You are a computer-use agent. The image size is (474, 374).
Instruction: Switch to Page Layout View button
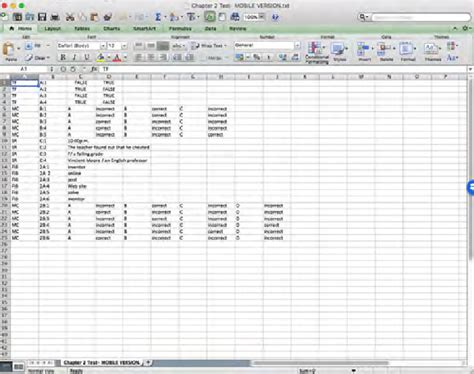[19, 366]
